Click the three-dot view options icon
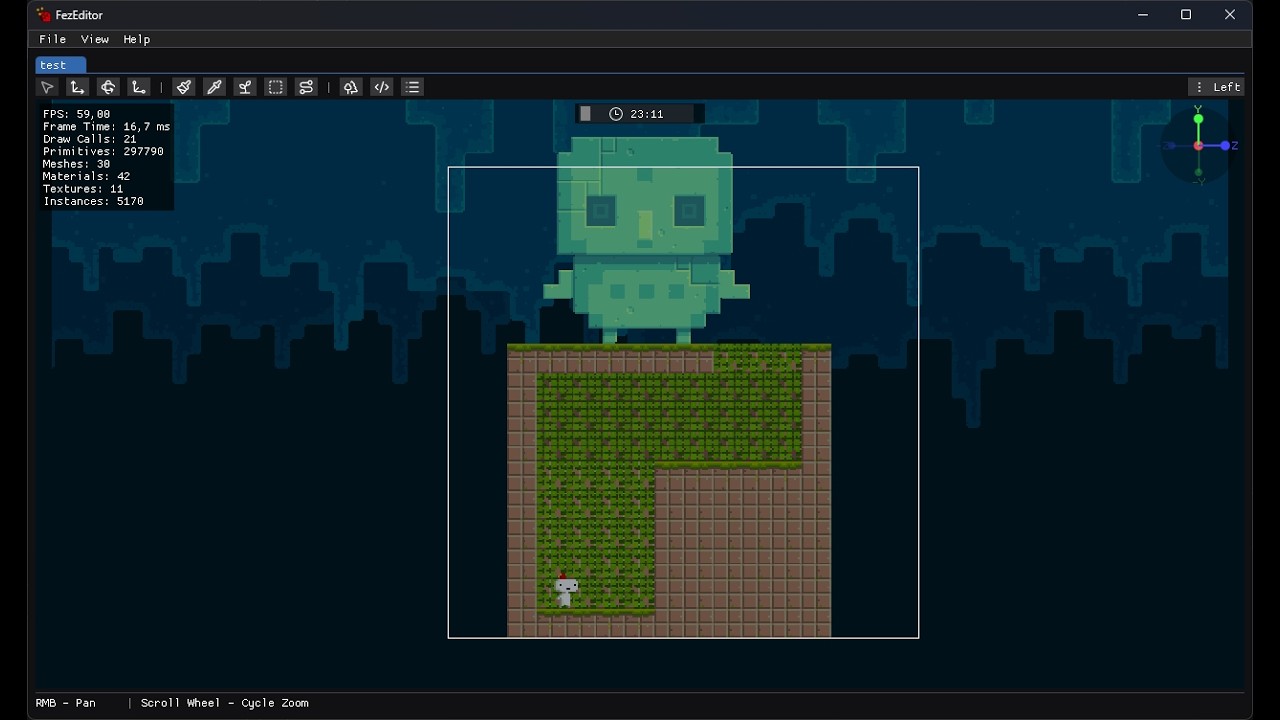This screenshot has width=1280, height=720. (x=1199, y=87)
